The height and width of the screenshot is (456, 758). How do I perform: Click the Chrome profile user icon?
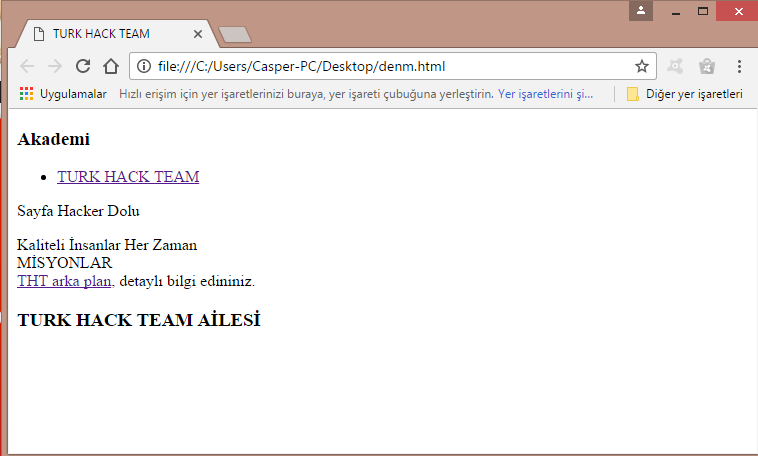coord(641,11)
